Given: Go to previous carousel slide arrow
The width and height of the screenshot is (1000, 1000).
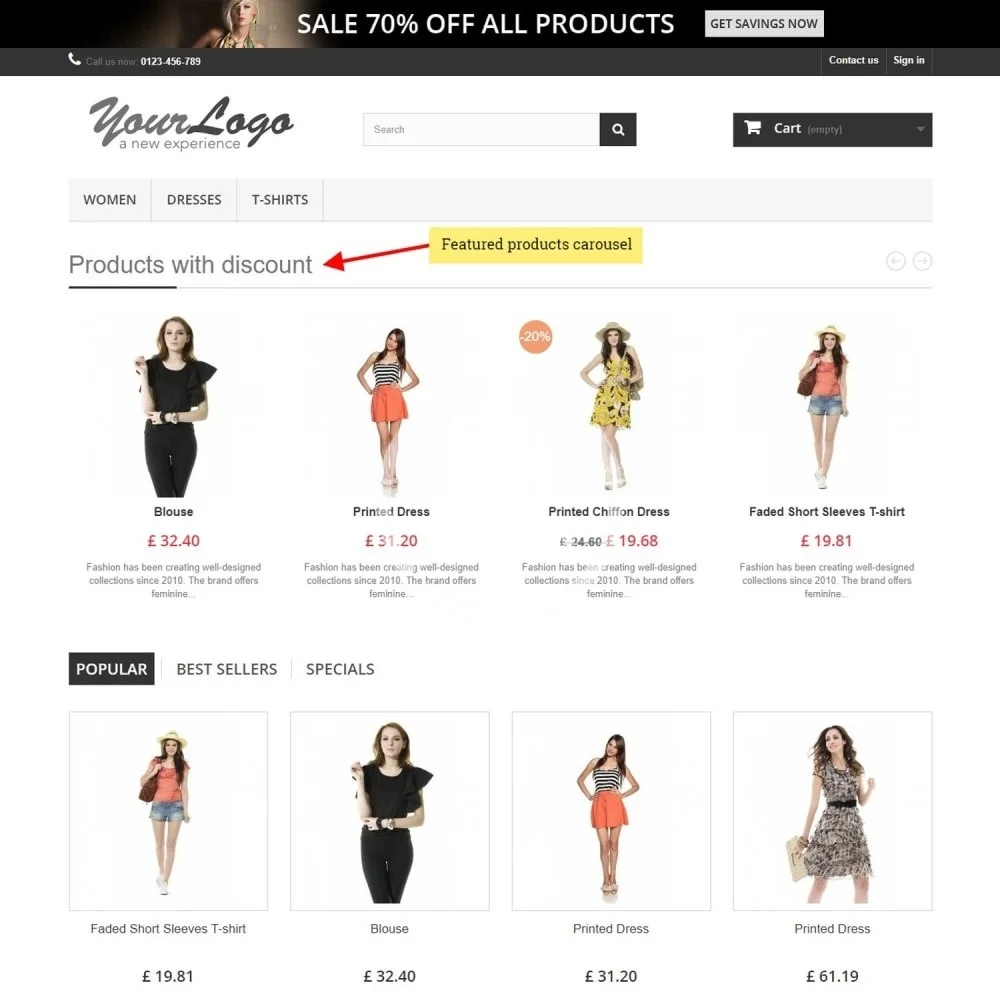Looking at the screenshot, I should (895, 261).
